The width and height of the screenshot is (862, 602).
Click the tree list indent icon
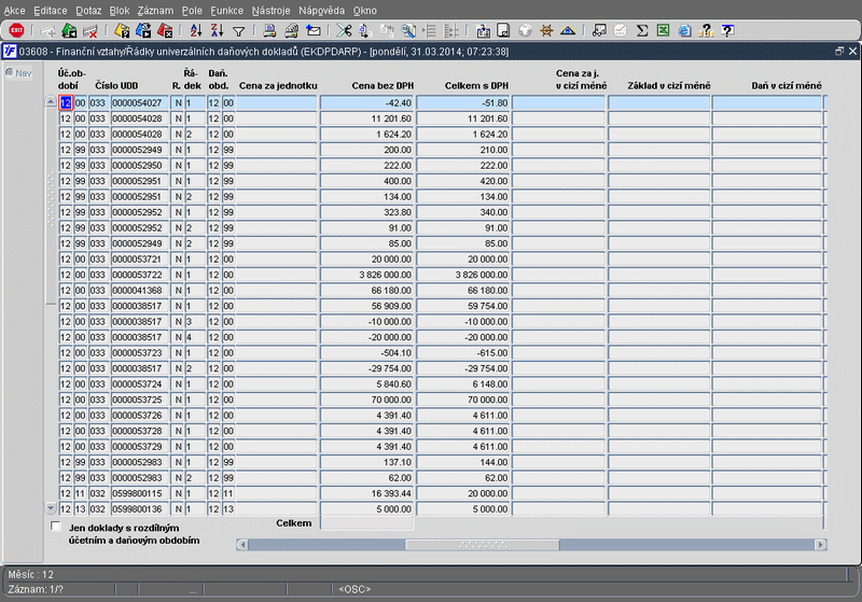pyautogui.click(x=429, y=31)
